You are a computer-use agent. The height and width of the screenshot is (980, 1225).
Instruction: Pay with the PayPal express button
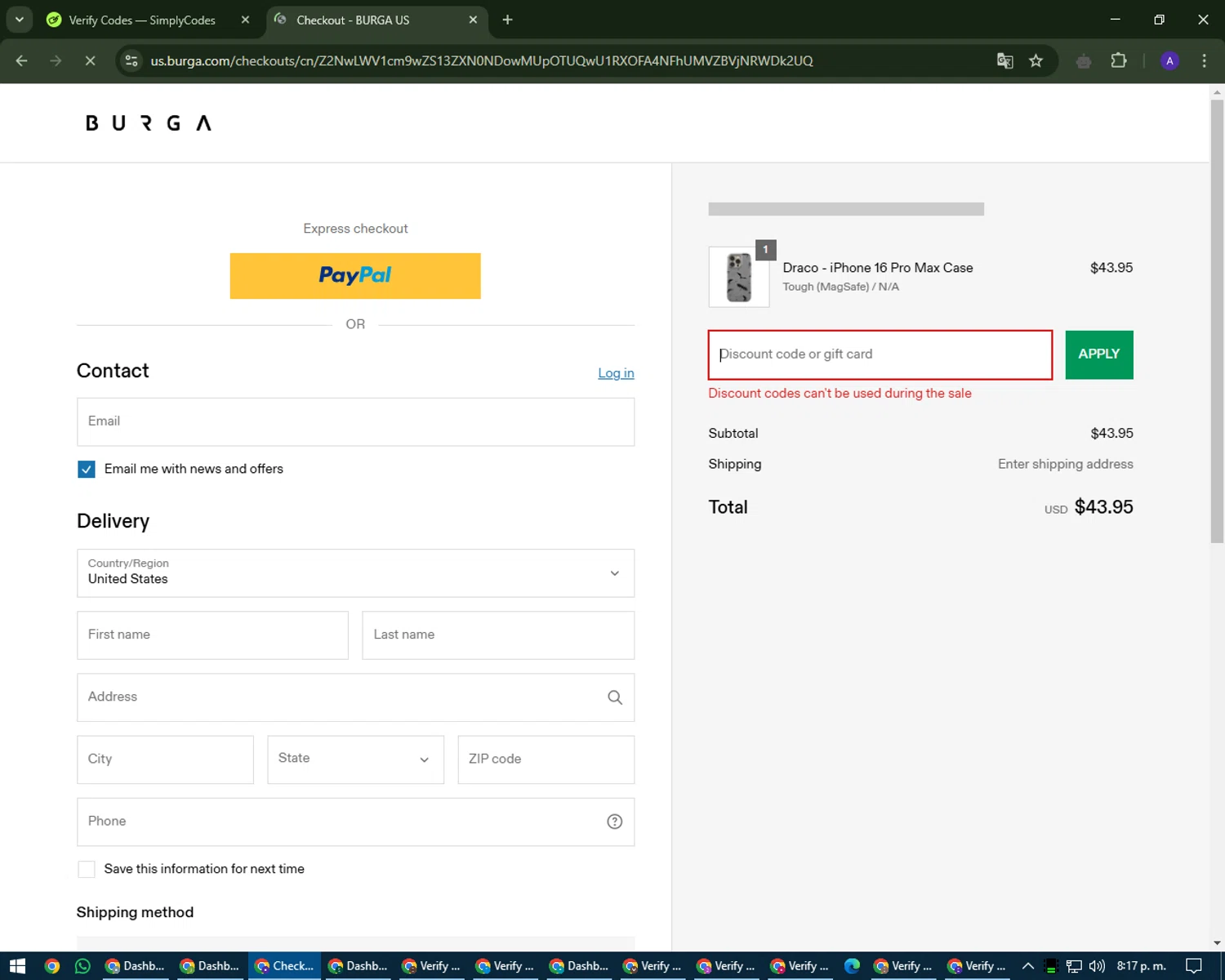[x=355, y=276]
